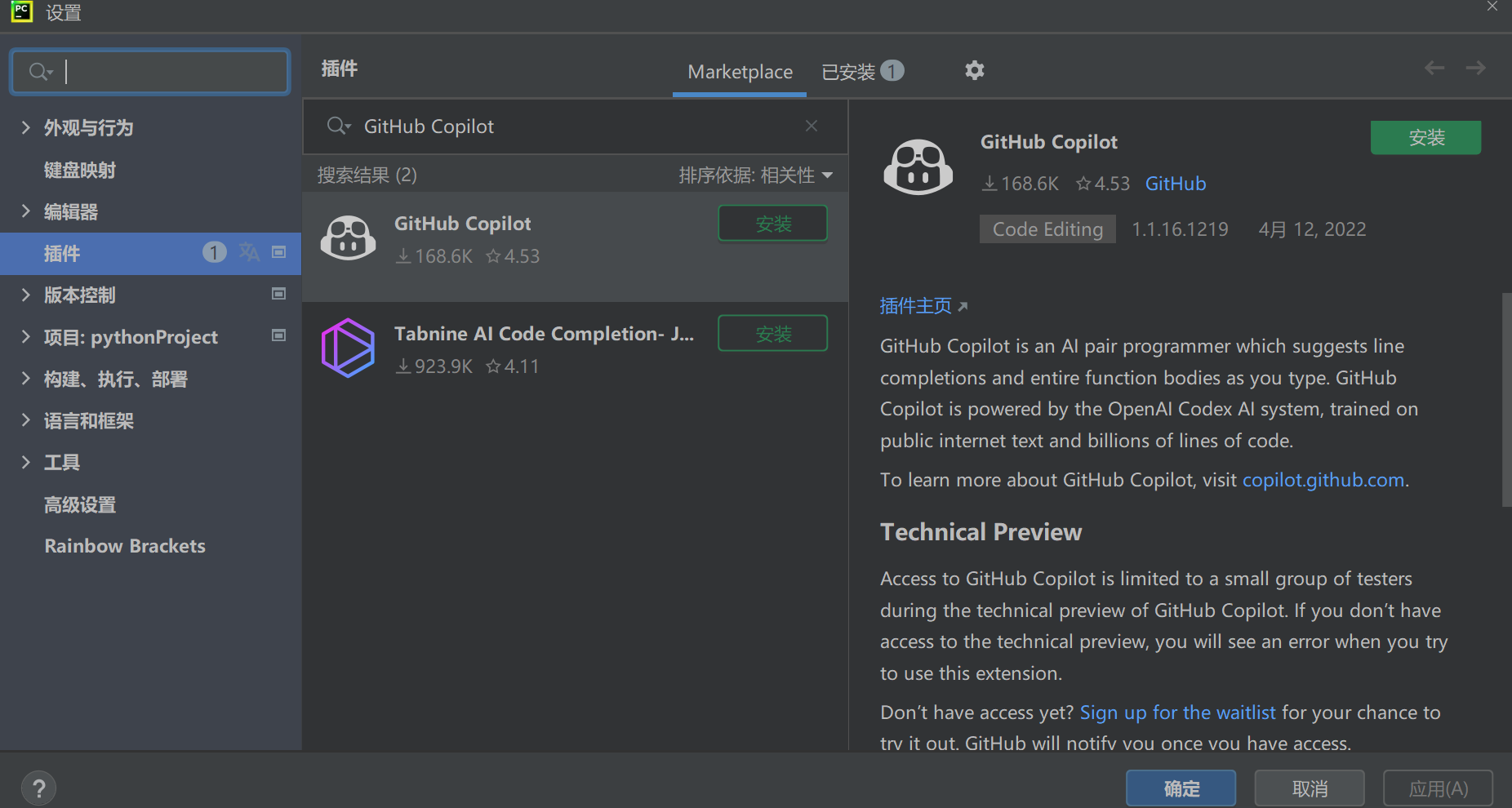Navigate back with the left arrow
Image resolution: width=1512 pixels, height=808 pixels.
pyautogui.click(x=1434, y=68)
